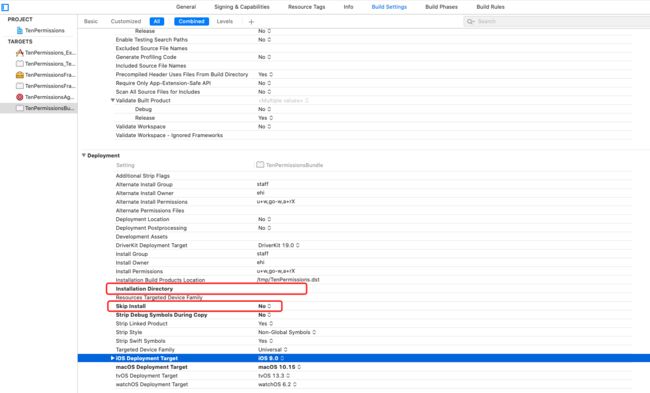Switch to Levels view filter

pos(225,22)
